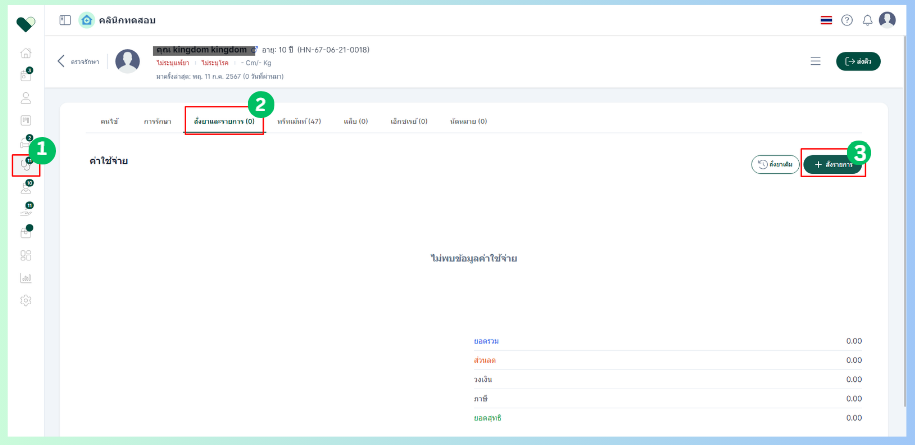This screenshot has width=915, height=445.
Task: Switch to the คนไข้ tab
Action: pos(109,121)
